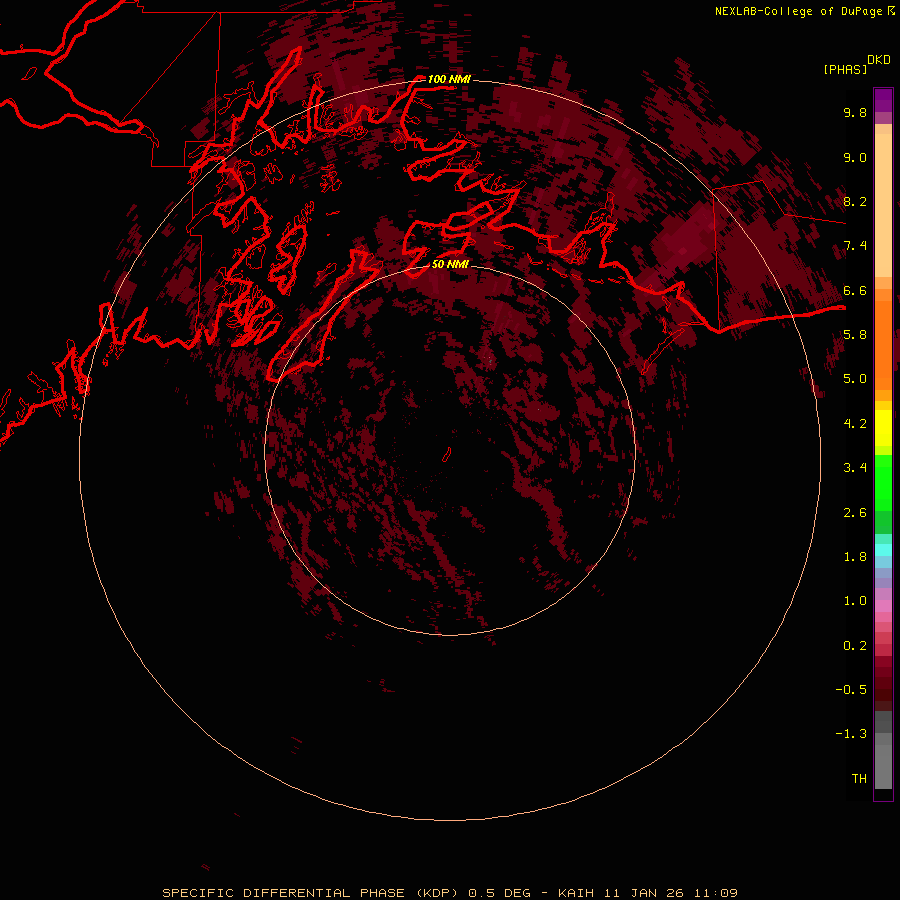900x900 pixels.
Task: Click the gray bottom segment of color bar
Action: pyautogui.click(x=883, y=763)
